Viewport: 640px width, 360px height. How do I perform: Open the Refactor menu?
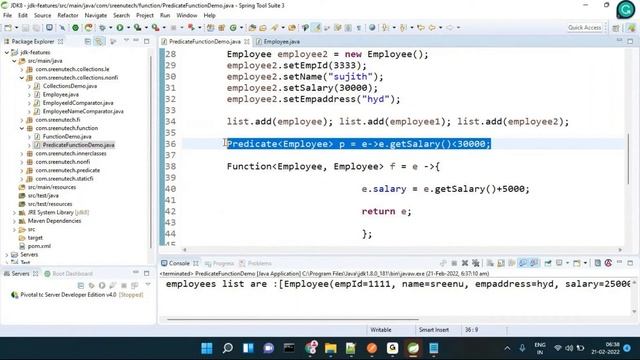tap(68, 15)
